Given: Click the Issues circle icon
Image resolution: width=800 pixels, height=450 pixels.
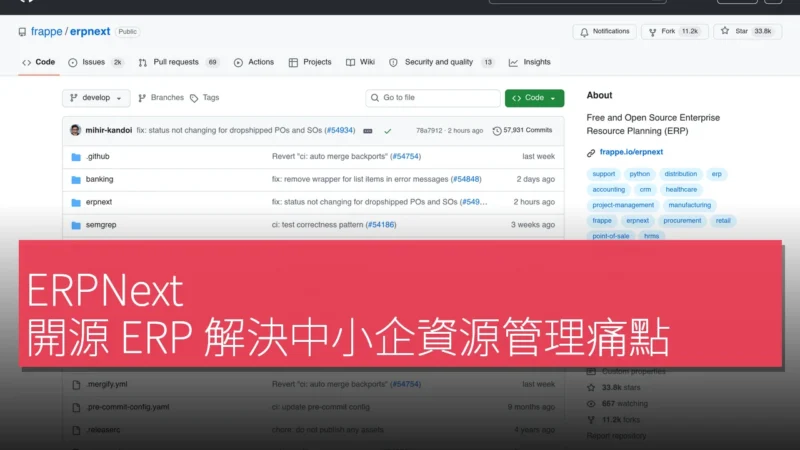Looking at the screenshot, I should (x=73, y=63).
